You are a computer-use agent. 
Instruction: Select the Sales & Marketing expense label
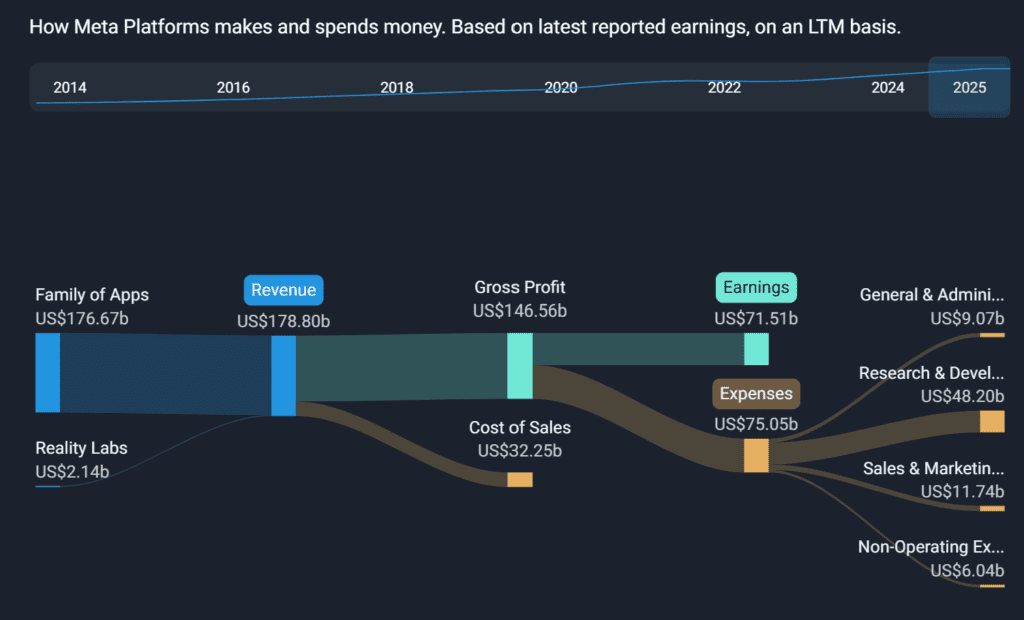[x=933, y=468]
